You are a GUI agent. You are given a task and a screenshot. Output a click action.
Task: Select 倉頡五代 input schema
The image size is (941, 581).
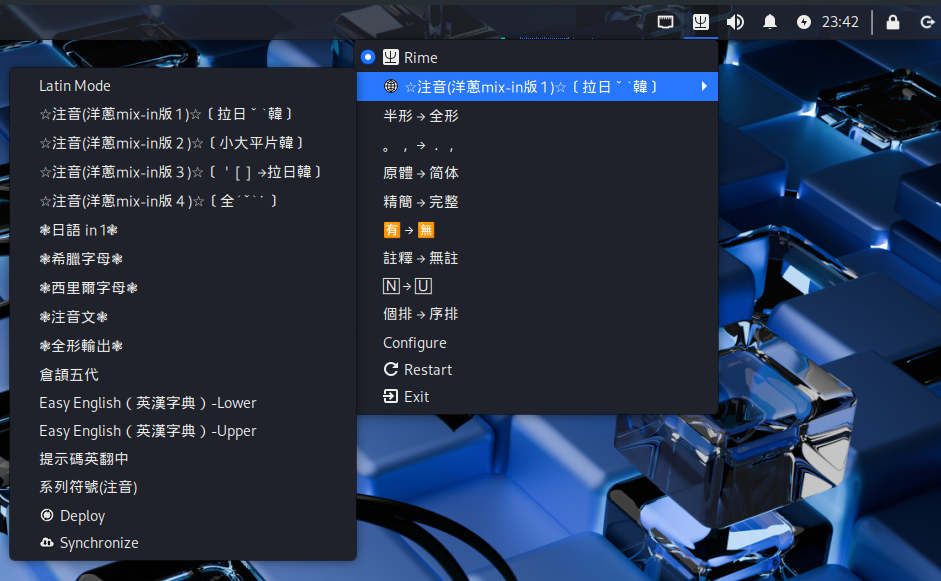click(x=69, y=375)
